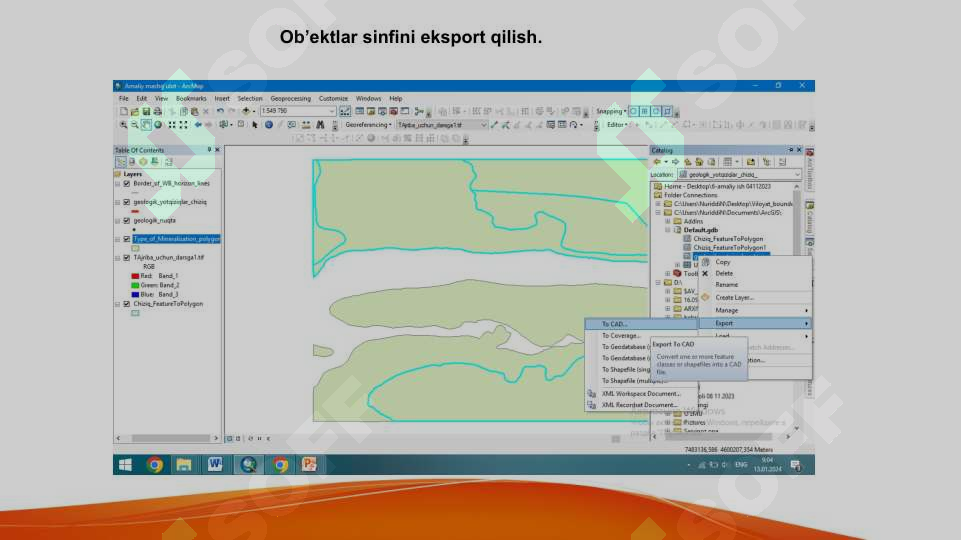
Task: Open georeferencing layer TAjriba_uchun_darsga1.tif dropdown
Action: pyautogui.click(x=484, y=125)
